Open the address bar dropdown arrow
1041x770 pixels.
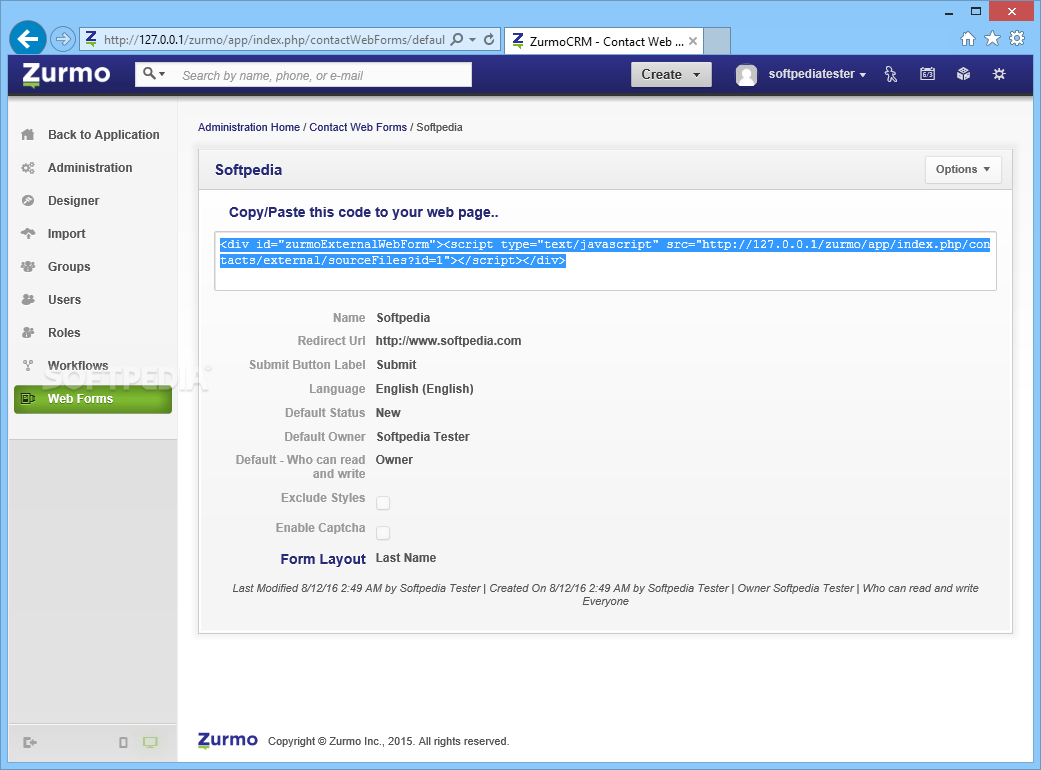pos(473,40)
